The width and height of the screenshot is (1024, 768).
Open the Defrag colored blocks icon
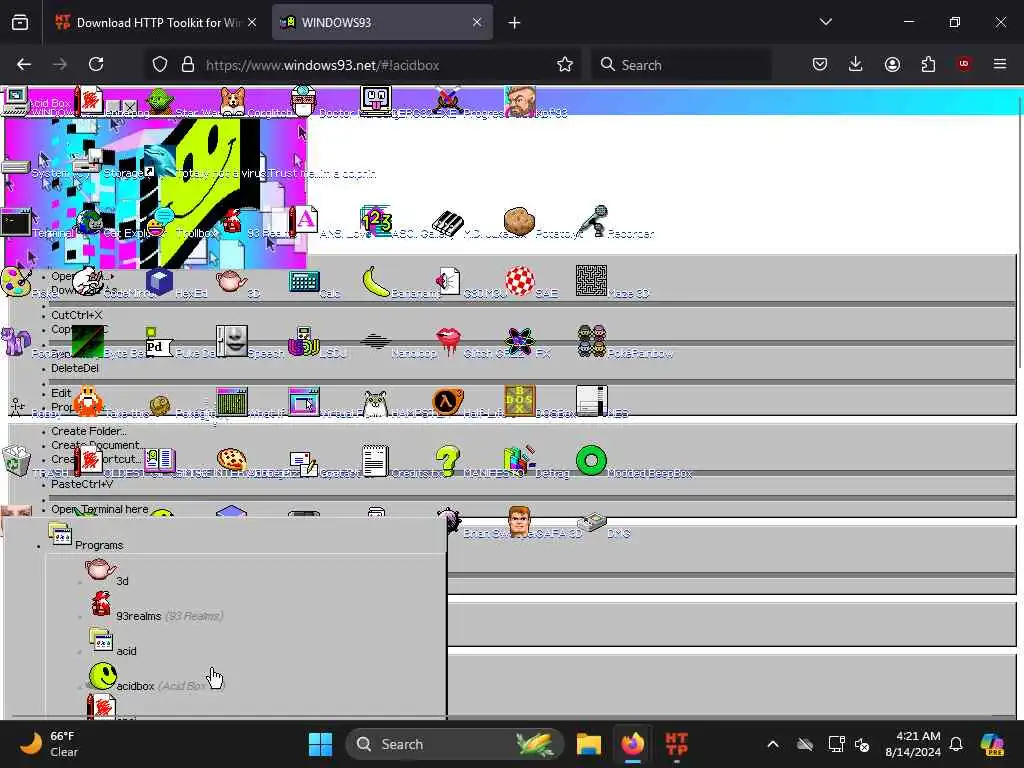tap(520, 460)
